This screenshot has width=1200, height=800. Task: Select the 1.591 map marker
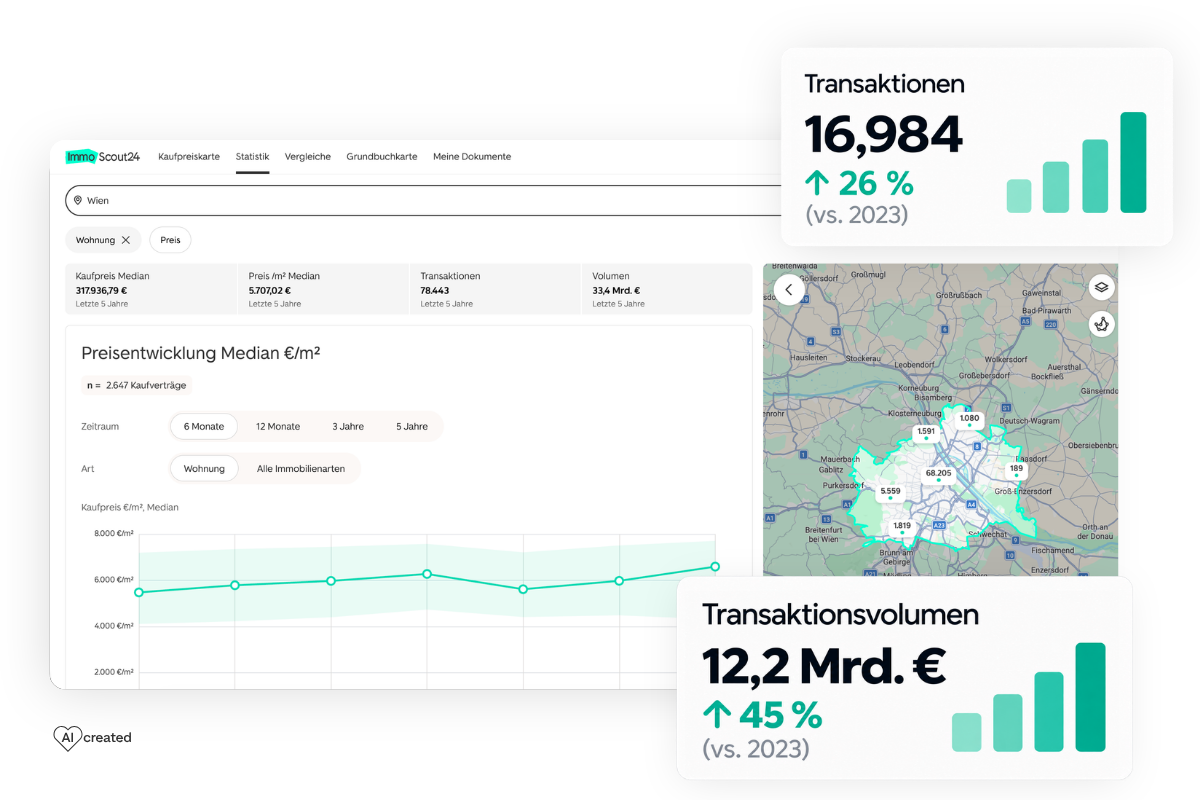[x=926, y=432]
